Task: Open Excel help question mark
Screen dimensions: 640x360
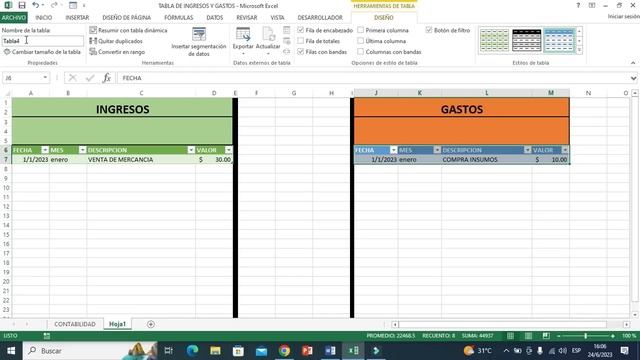Action: 578,5
